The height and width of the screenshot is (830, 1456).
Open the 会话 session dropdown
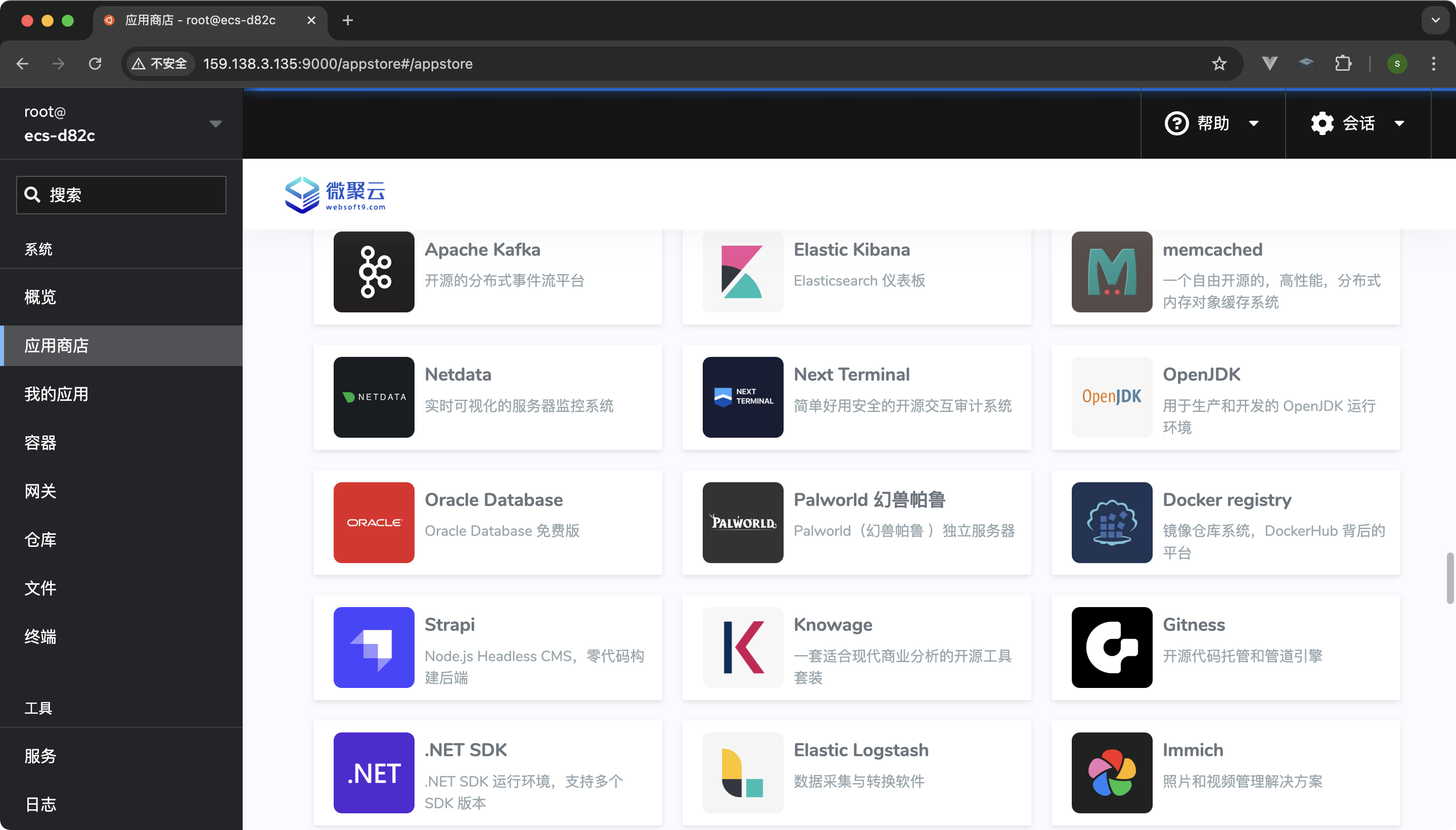[1357, 123]
